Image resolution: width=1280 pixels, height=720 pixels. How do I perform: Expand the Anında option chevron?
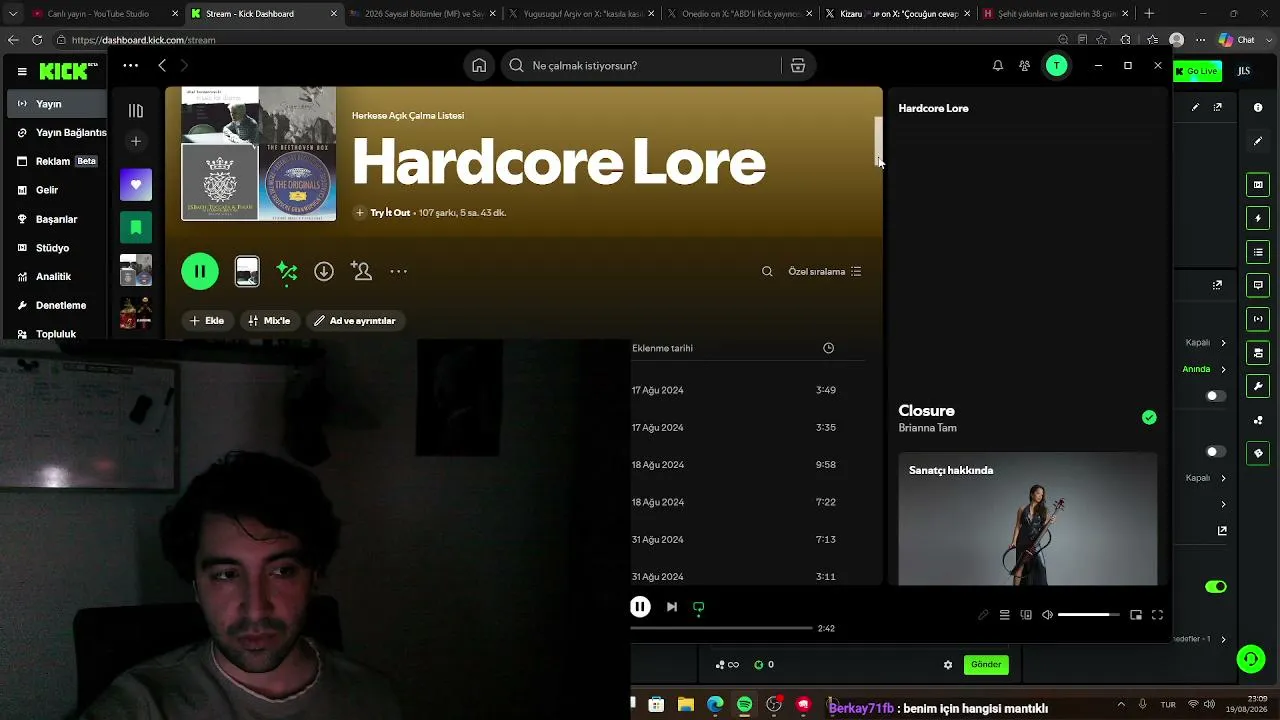click(1223, 369)
